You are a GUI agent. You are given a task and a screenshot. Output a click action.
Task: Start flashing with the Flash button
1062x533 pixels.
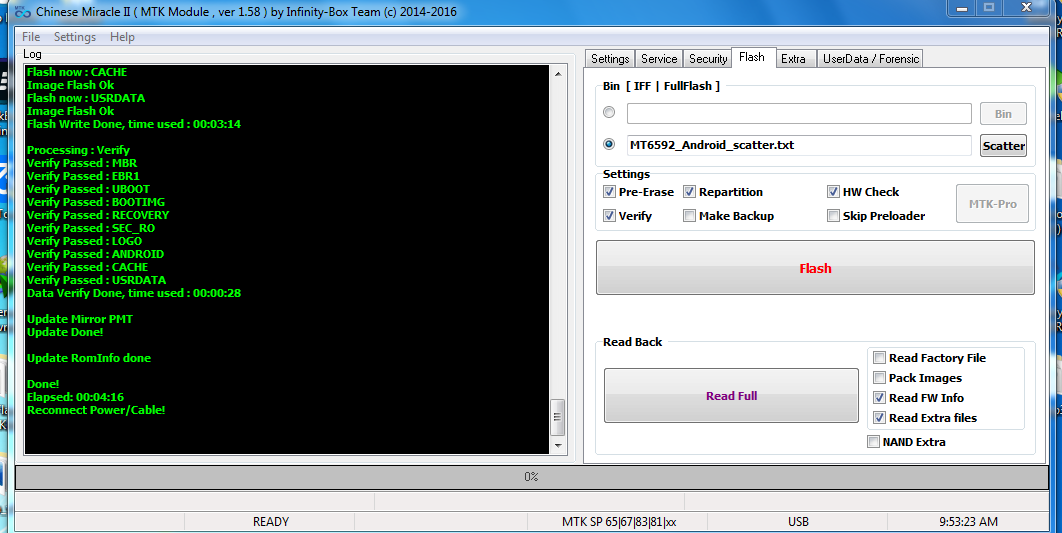[815, 268]
